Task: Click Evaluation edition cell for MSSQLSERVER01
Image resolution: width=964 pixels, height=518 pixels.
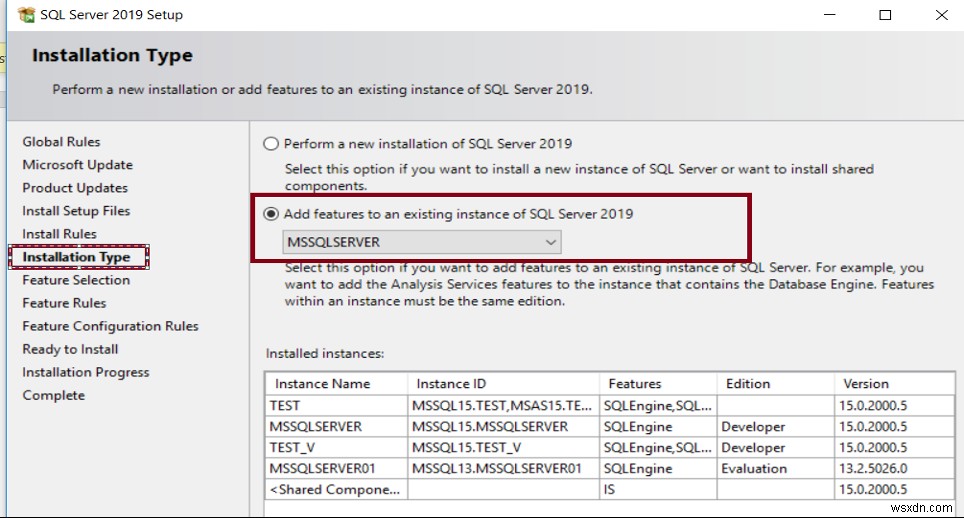Action: (x=775, y=468)
